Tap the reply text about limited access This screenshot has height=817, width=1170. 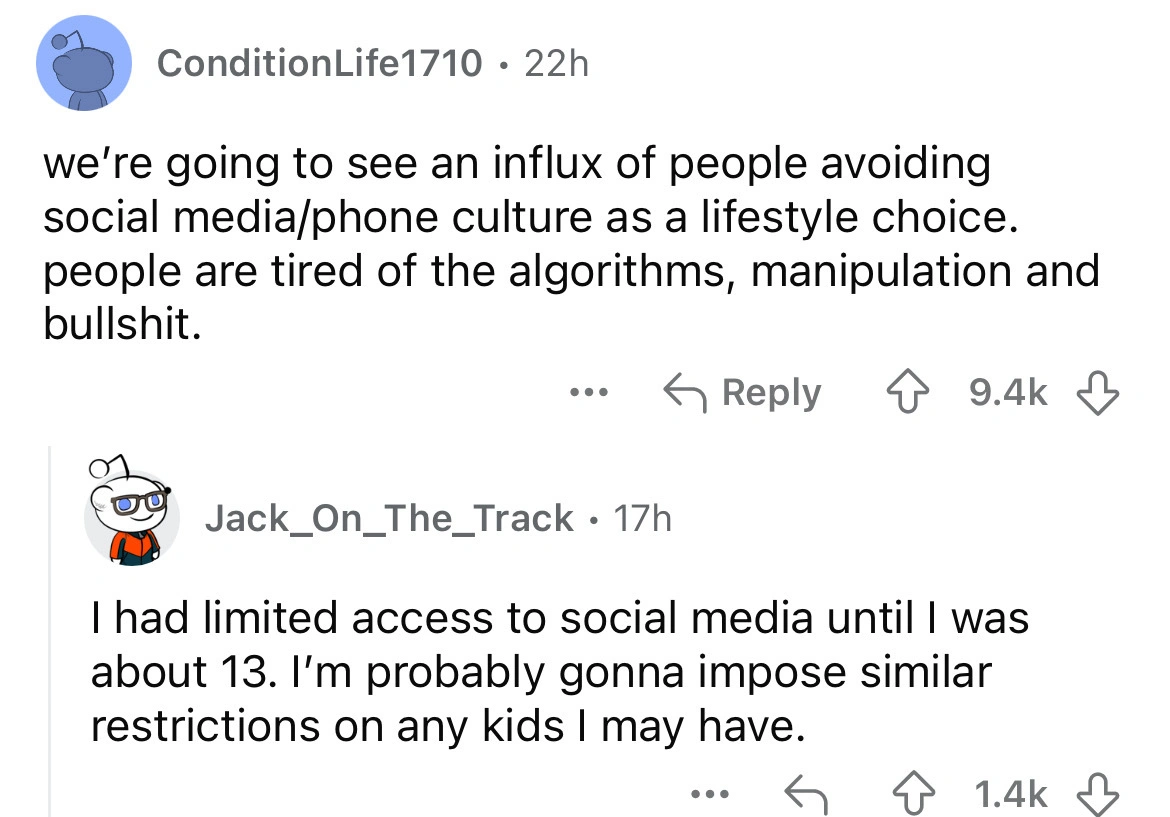560,672
